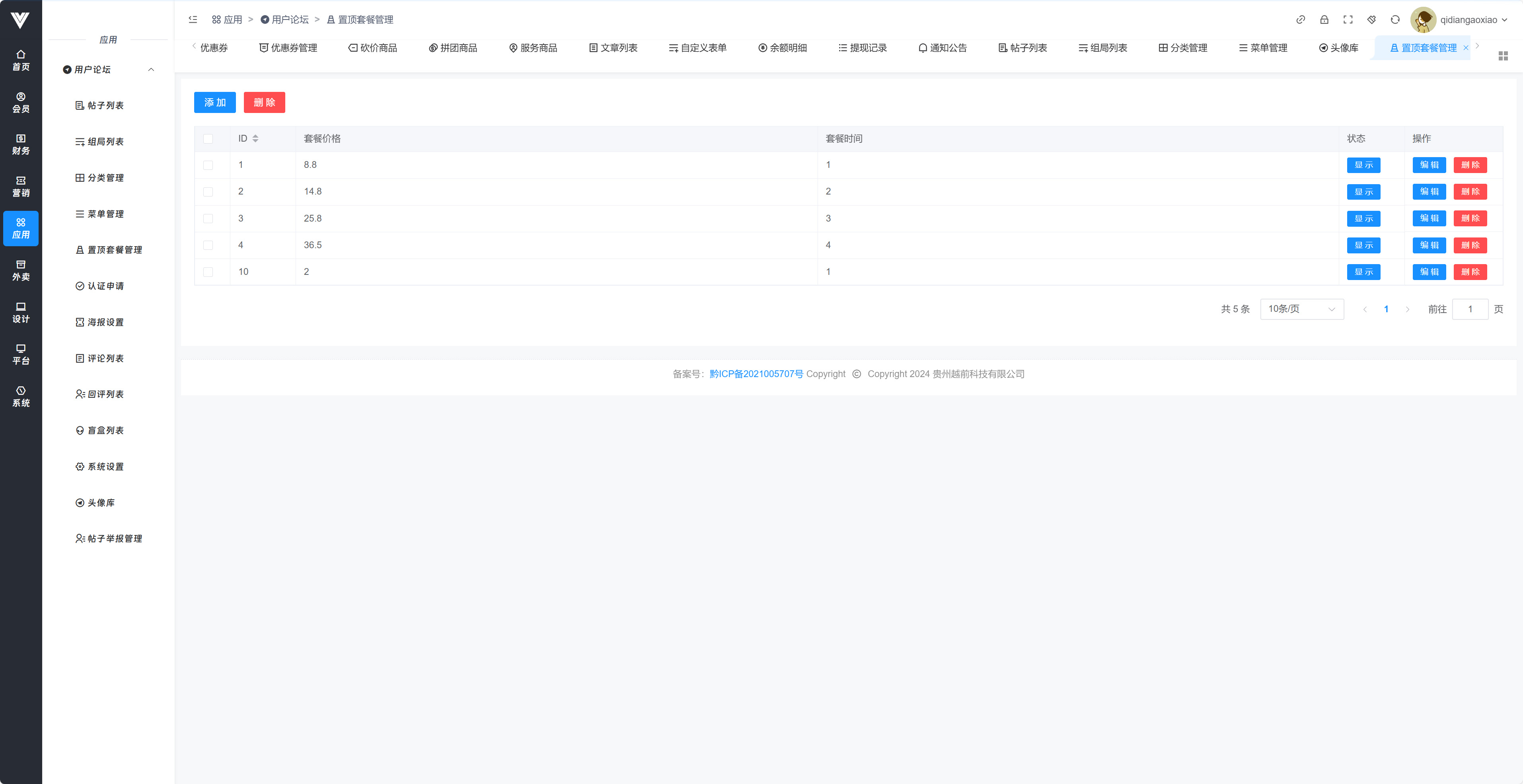Collapse the sidebar with the fold icon
1523x784 pixels.
click(x=193, y=19)
